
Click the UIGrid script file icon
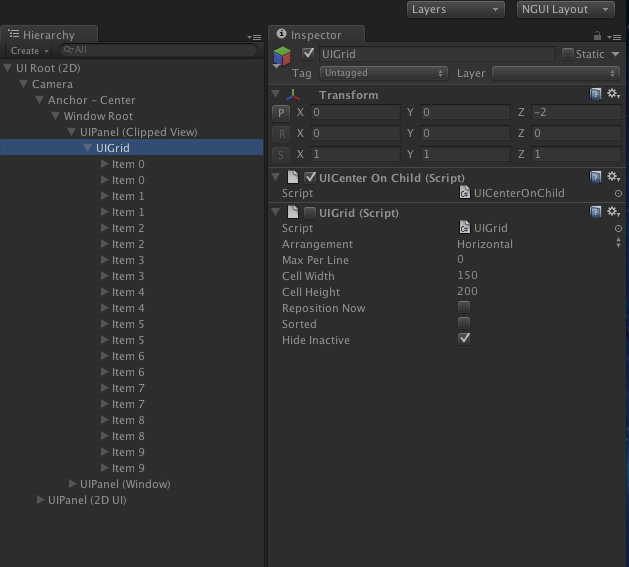(x=465, y=228)
